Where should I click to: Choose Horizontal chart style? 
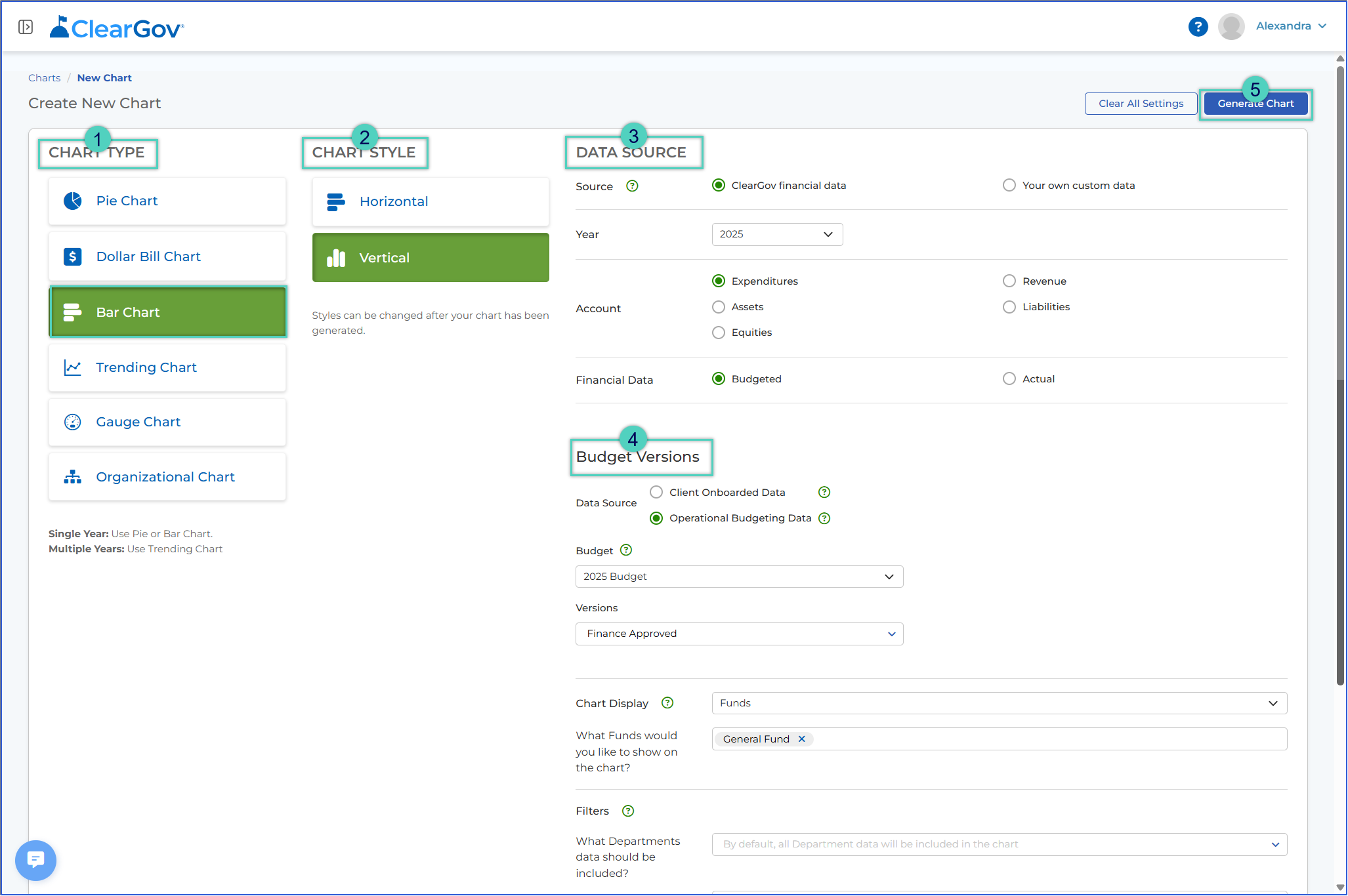tap(431, 201)
